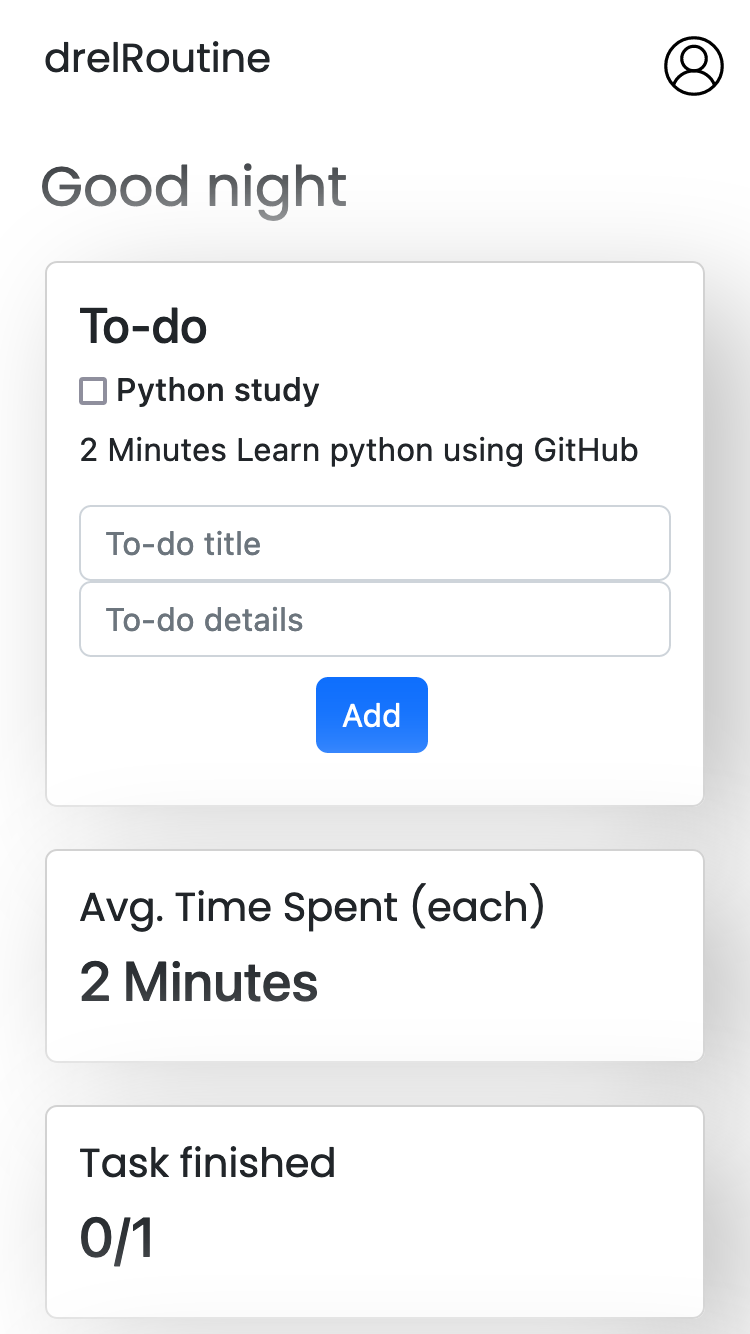Go to the drelRoutine home link

157,58
